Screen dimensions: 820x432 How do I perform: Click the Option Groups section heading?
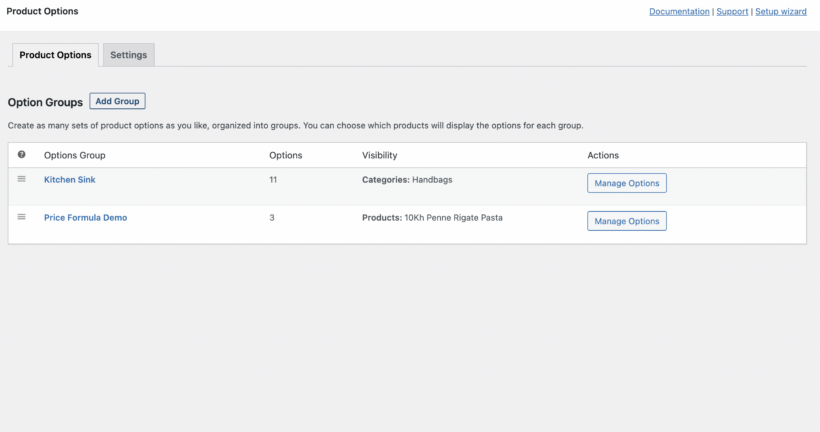(x=44, y=101)
